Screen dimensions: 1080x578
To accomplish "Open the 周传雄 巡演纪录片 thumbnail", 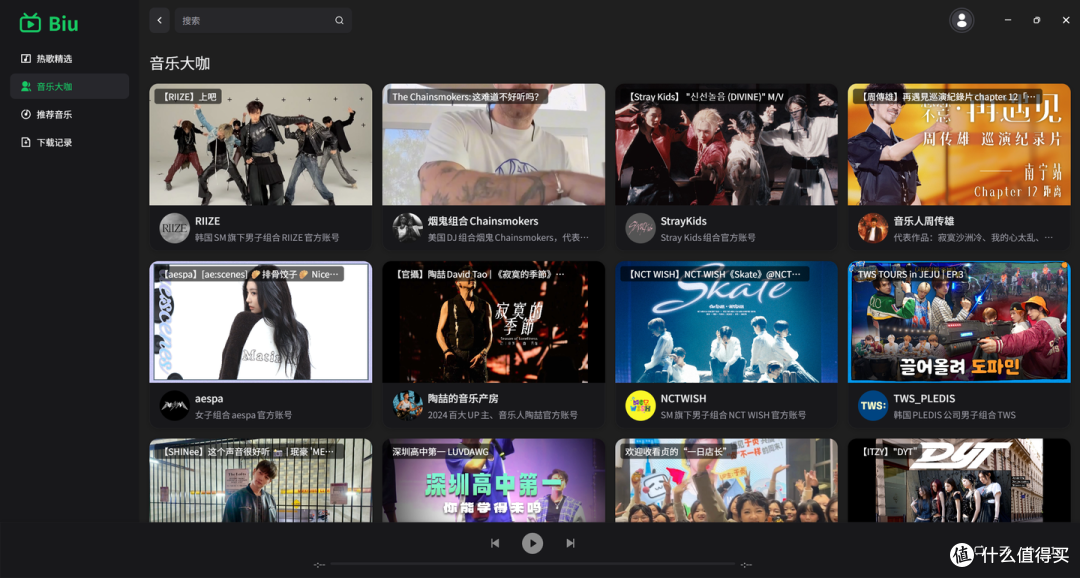I will tap(959, 145).
